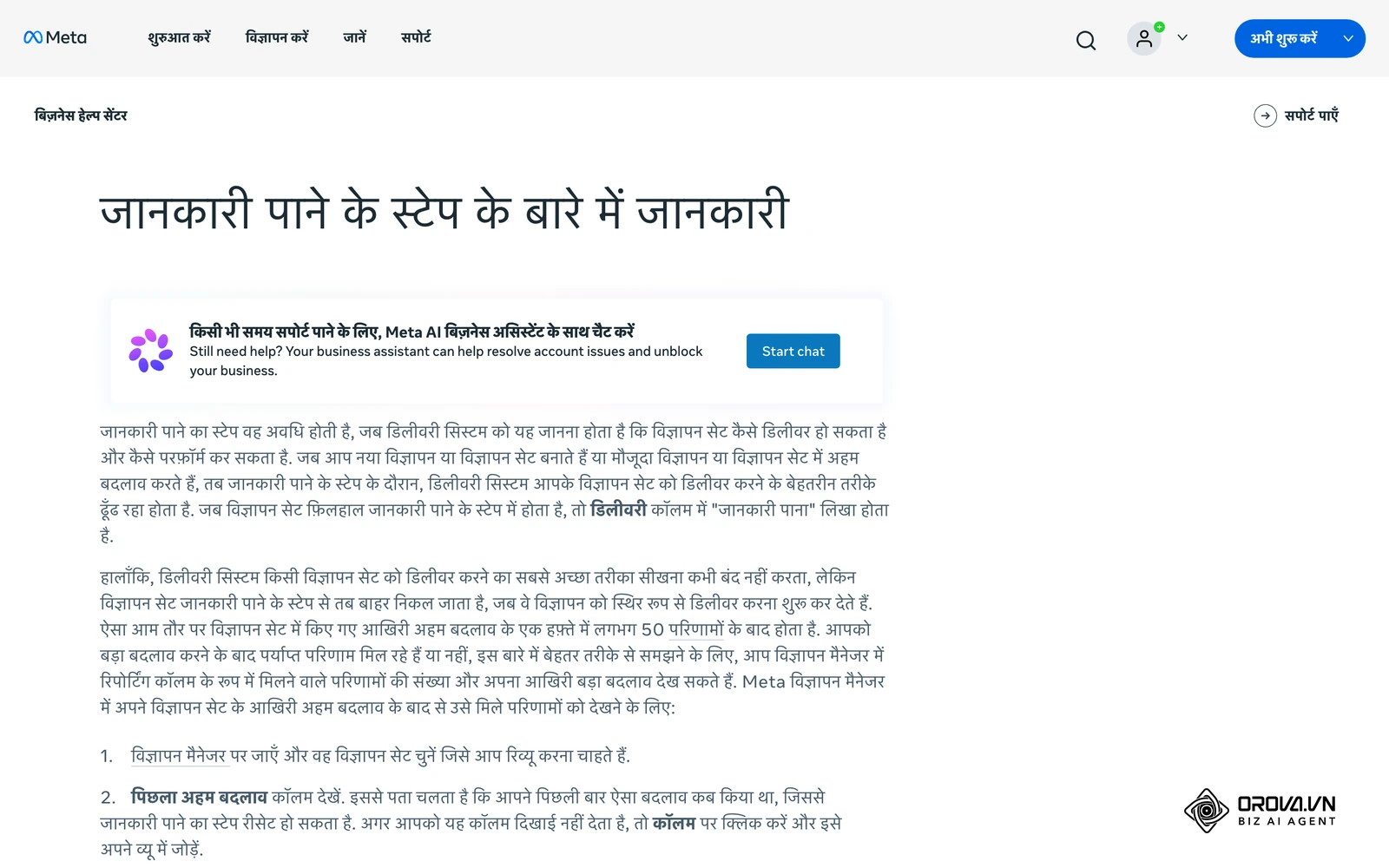The image size is (1389, 868).
Task: Click the bold पिछला अहम बदलाव text
Action: coord(199,797)
